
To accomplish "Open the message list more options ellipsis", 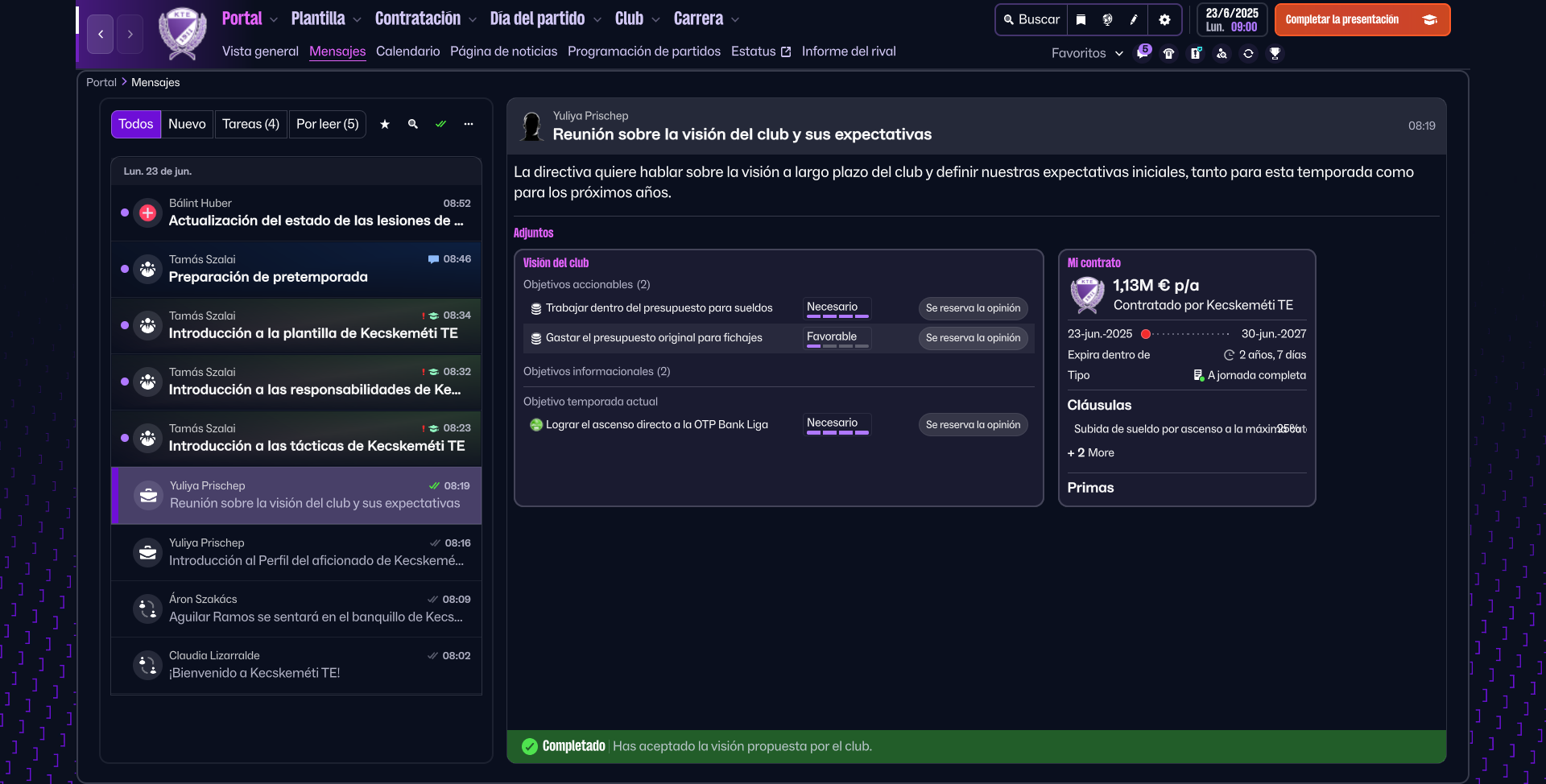I will (x=469, y=124).
